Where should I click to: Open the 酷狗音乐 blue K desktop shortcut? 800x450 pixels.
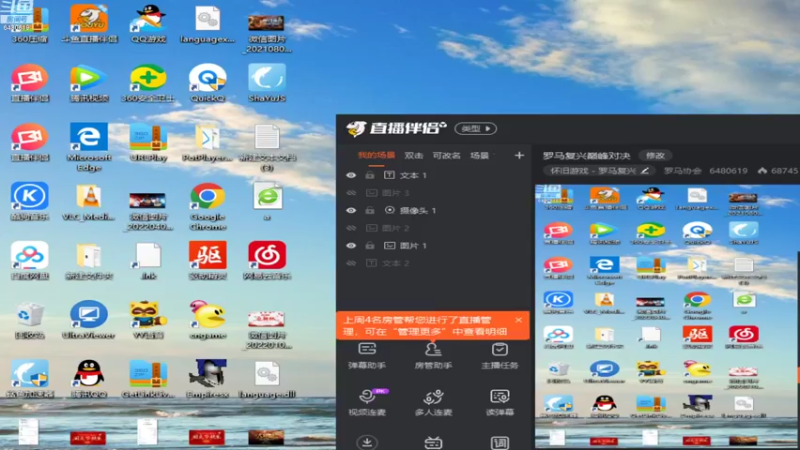[x=30, y=202]
